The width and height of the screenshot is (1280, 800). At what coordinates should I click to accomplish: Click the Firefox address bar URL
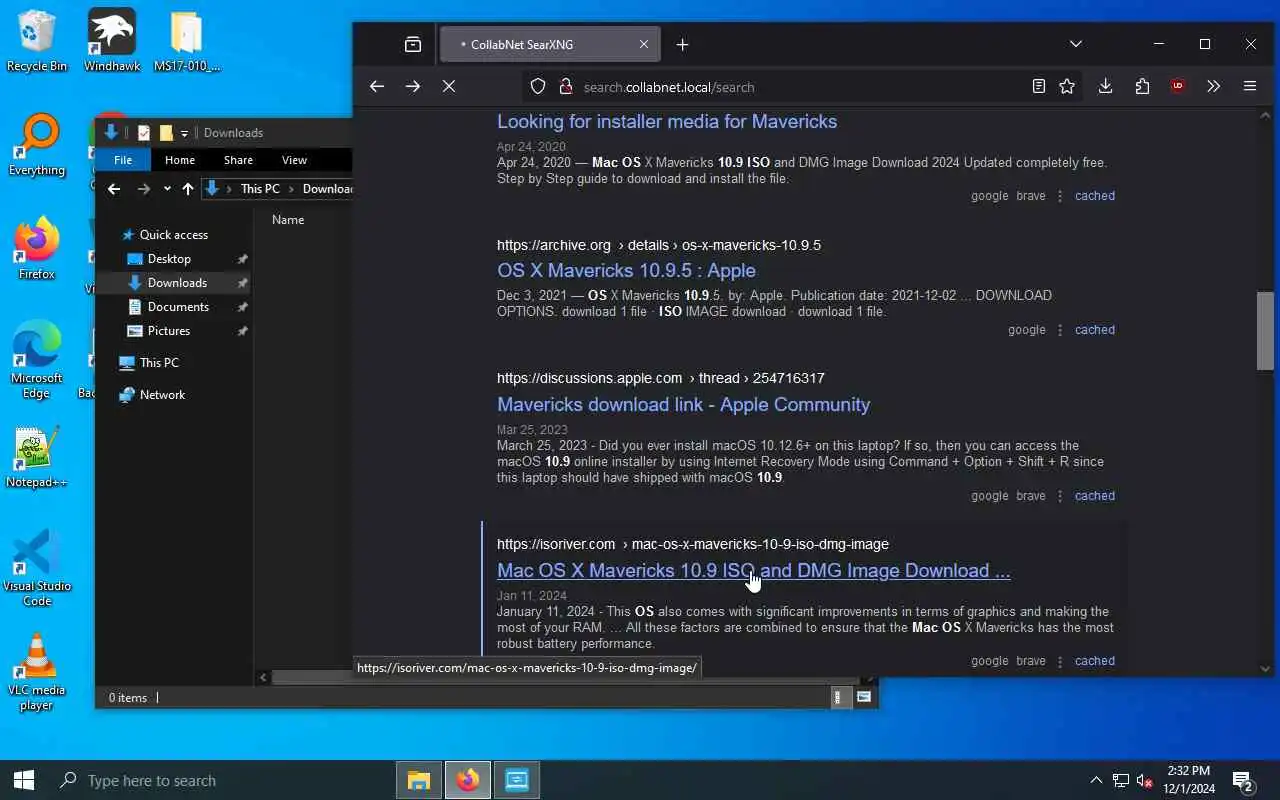pos(669,87)
